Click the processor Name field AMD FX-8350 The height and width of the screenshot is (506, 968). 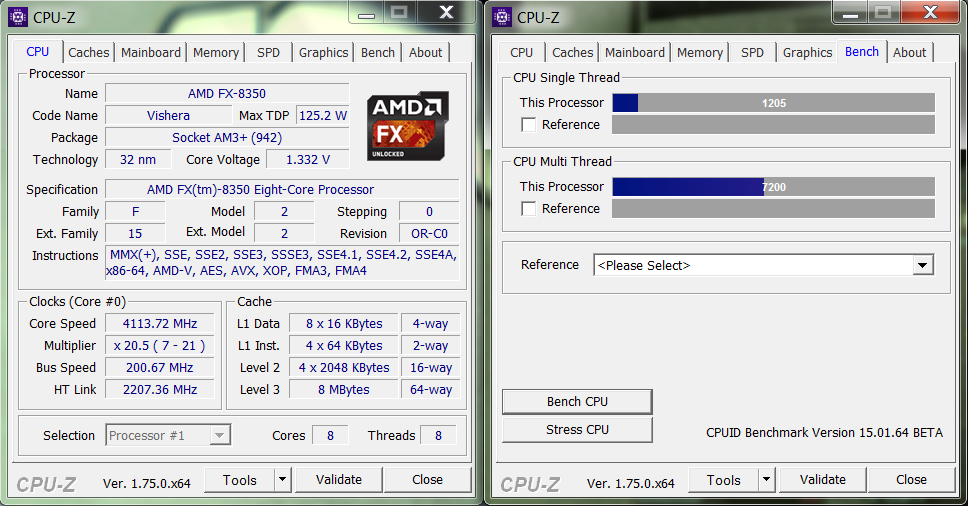click(227, 94)
